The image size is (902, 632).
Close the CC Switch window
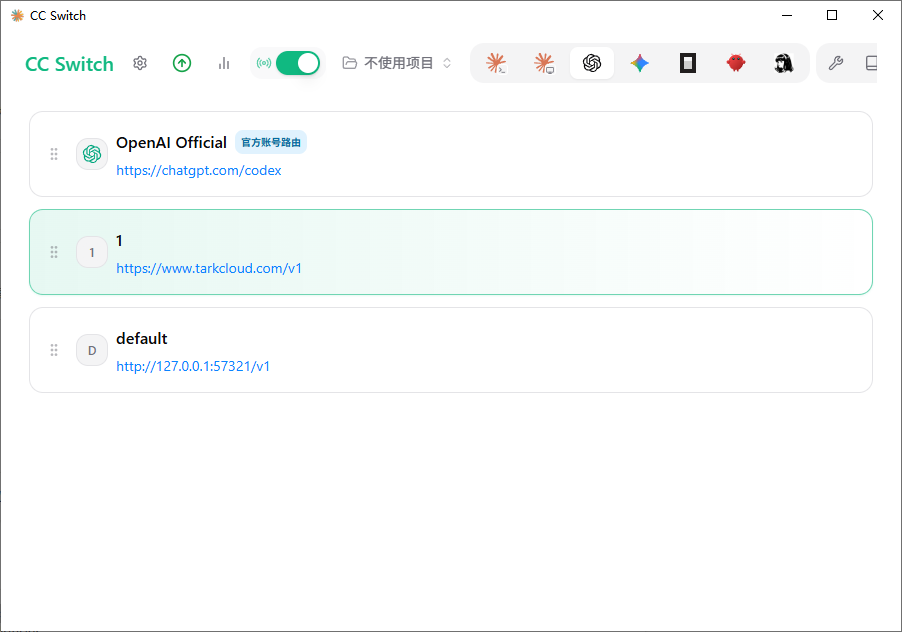(878, 16)
